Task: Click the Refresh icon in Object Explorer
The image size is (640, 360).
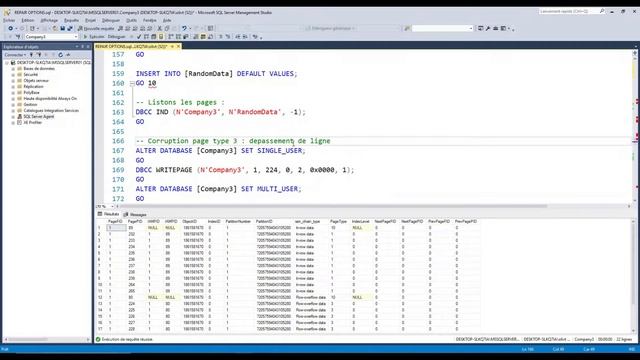Action: [60, 55]
